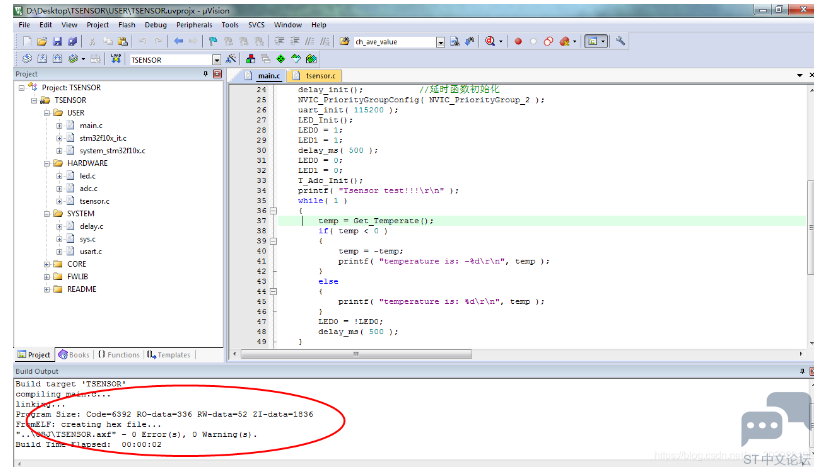Screen dimensions: 820x475
Task: Select tsensor.c in project tree
Action: (x=94, y=201)
